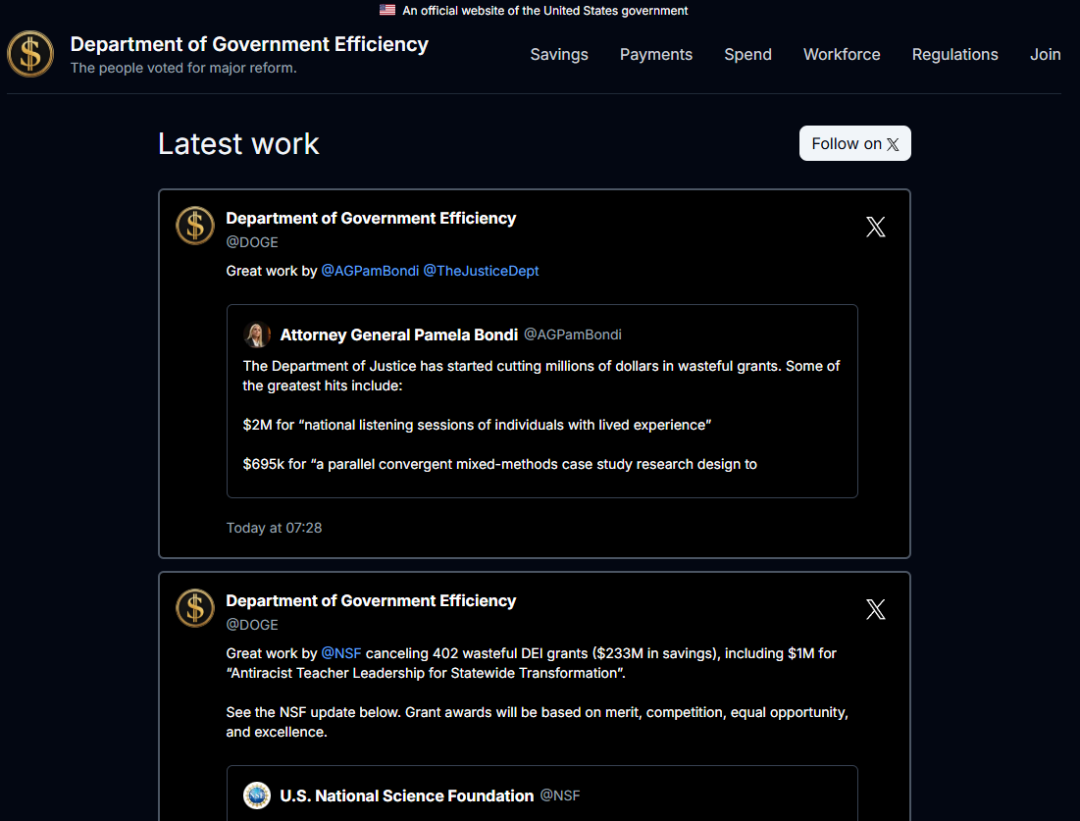The width and height of the screenshot is (1080, 821).
Task: Click the 'Today at 07:28' timestamp
Action: click(274, 528)
